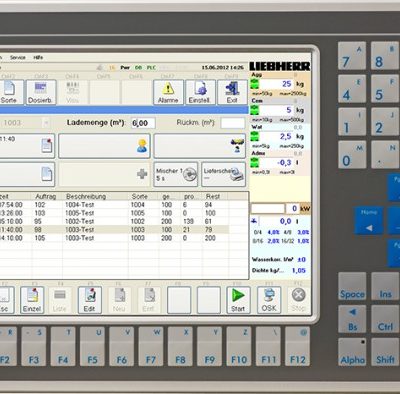This screenshot has height=394, width=400.
Task: Select customer via person icon button
Action: [x=104, y=146]
